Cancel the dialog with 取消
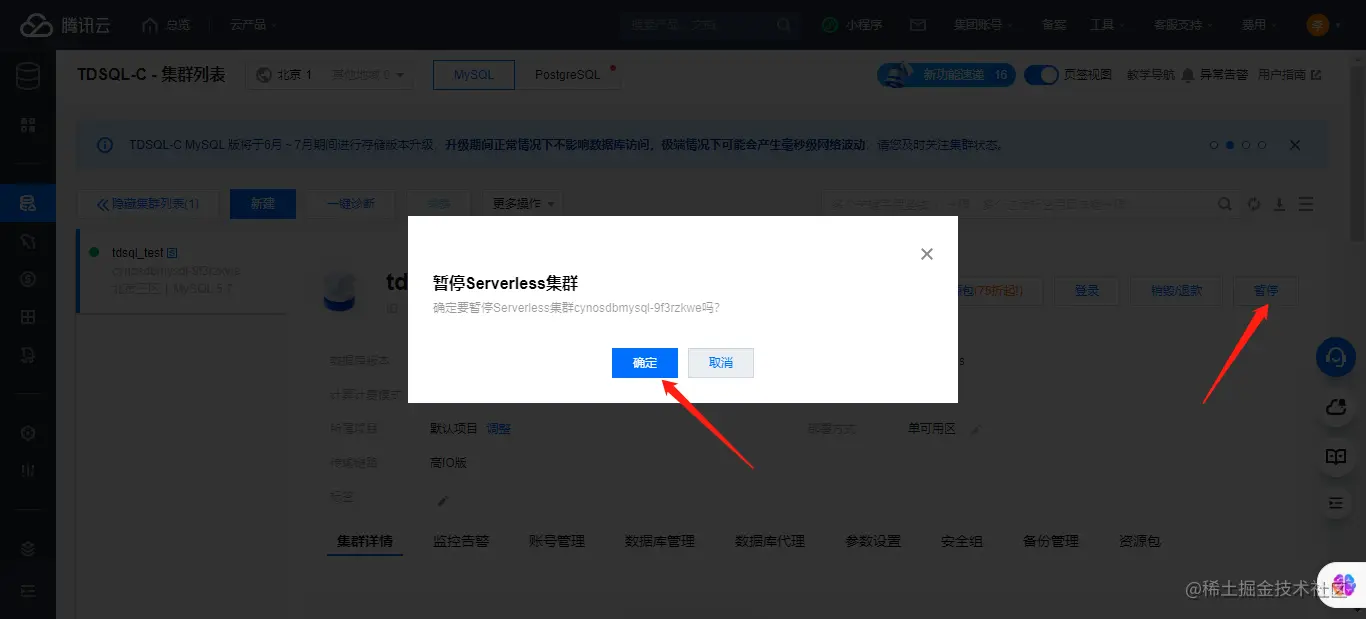Viewport: 1366px width, 619px height. 721,363
